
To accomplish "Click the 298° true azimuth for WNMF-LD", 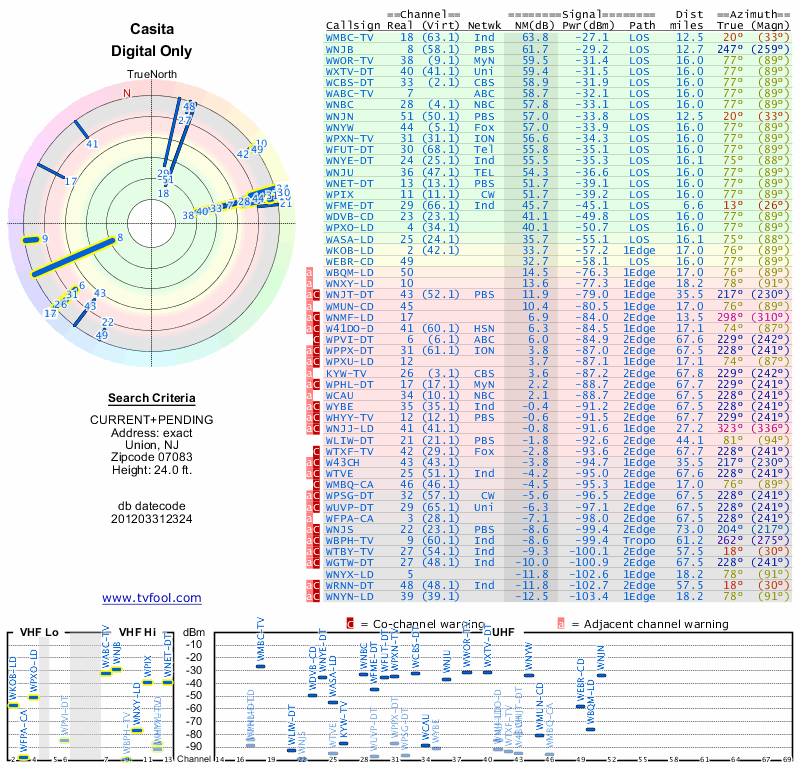I will point(730,317).
